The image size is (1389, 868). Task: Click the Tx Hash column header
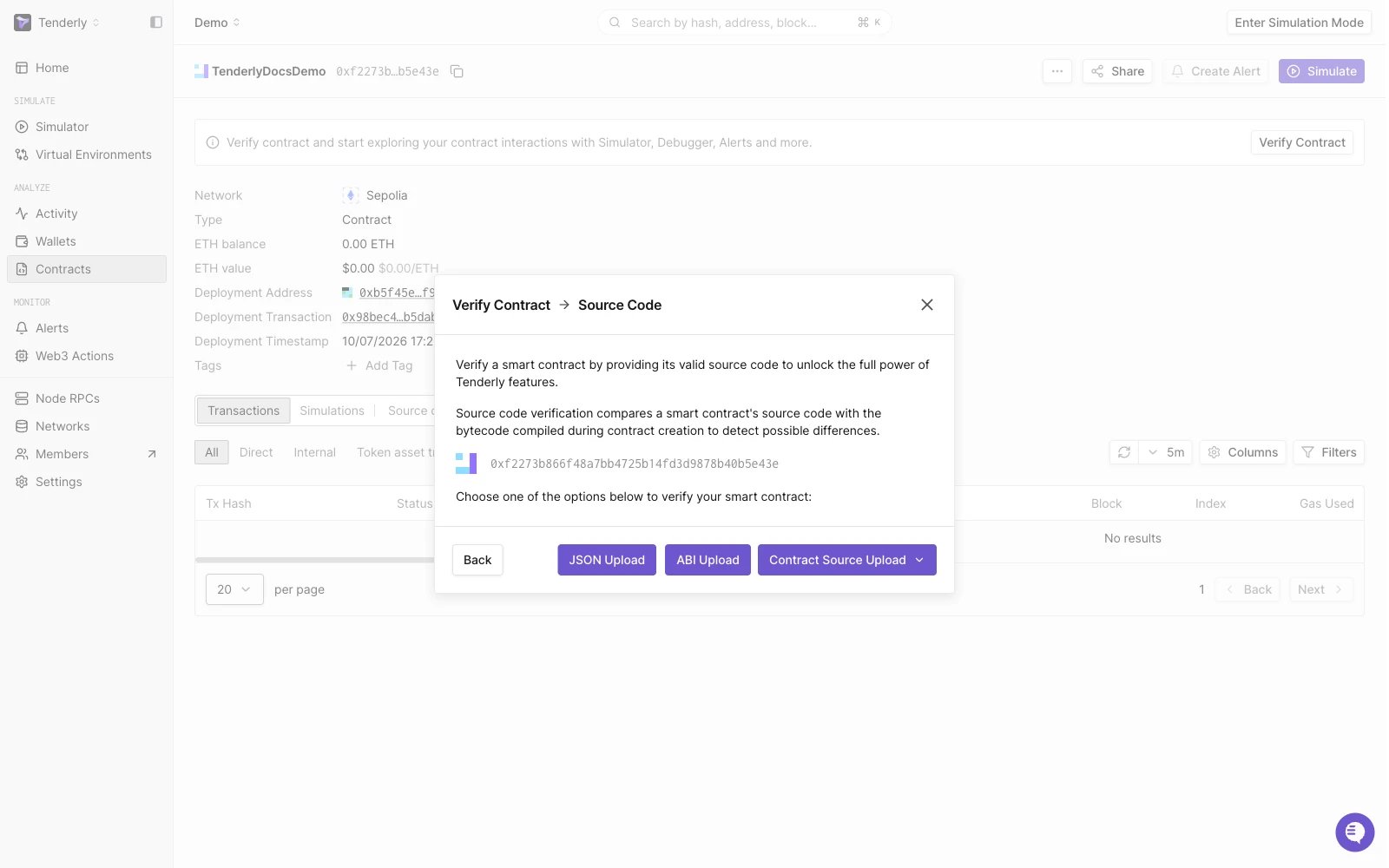pos(228,503)
